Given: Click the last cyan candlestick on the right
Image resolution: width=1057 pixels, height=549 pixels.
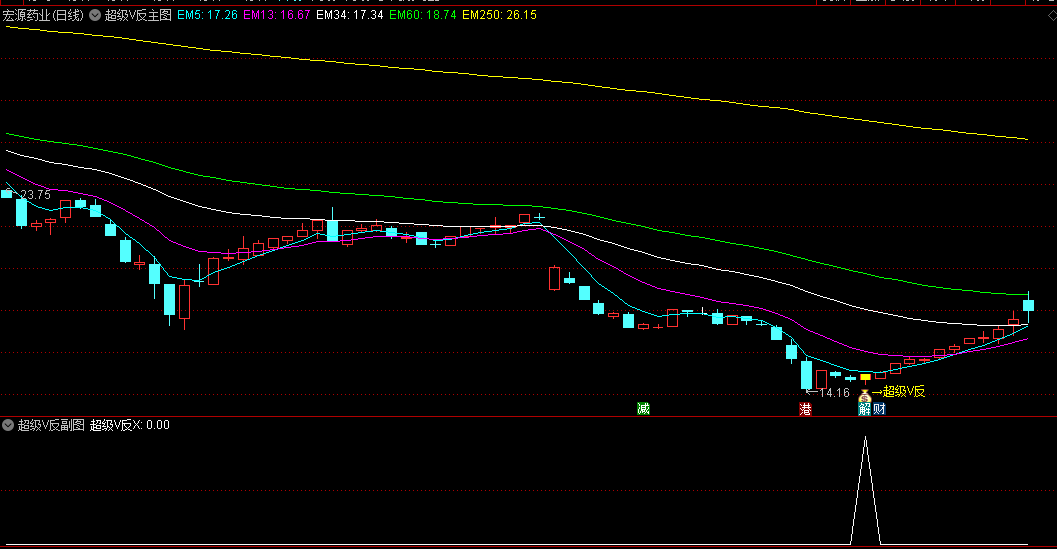Looking at the screenshot, I should point(1028,307).
